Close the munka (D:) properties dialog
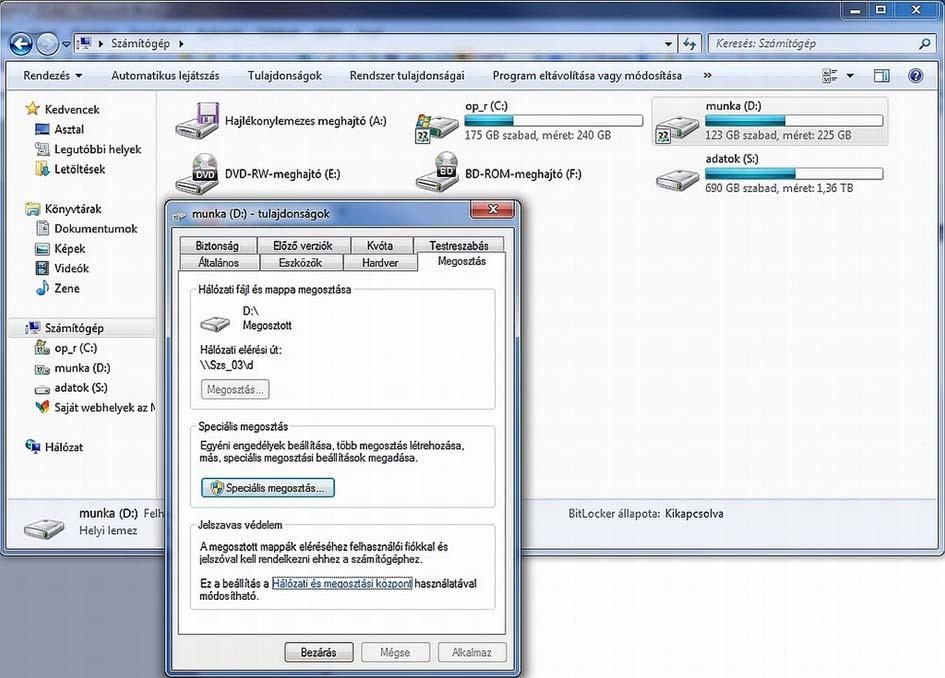Screen dimensions: 945x678 pos(492,209)
